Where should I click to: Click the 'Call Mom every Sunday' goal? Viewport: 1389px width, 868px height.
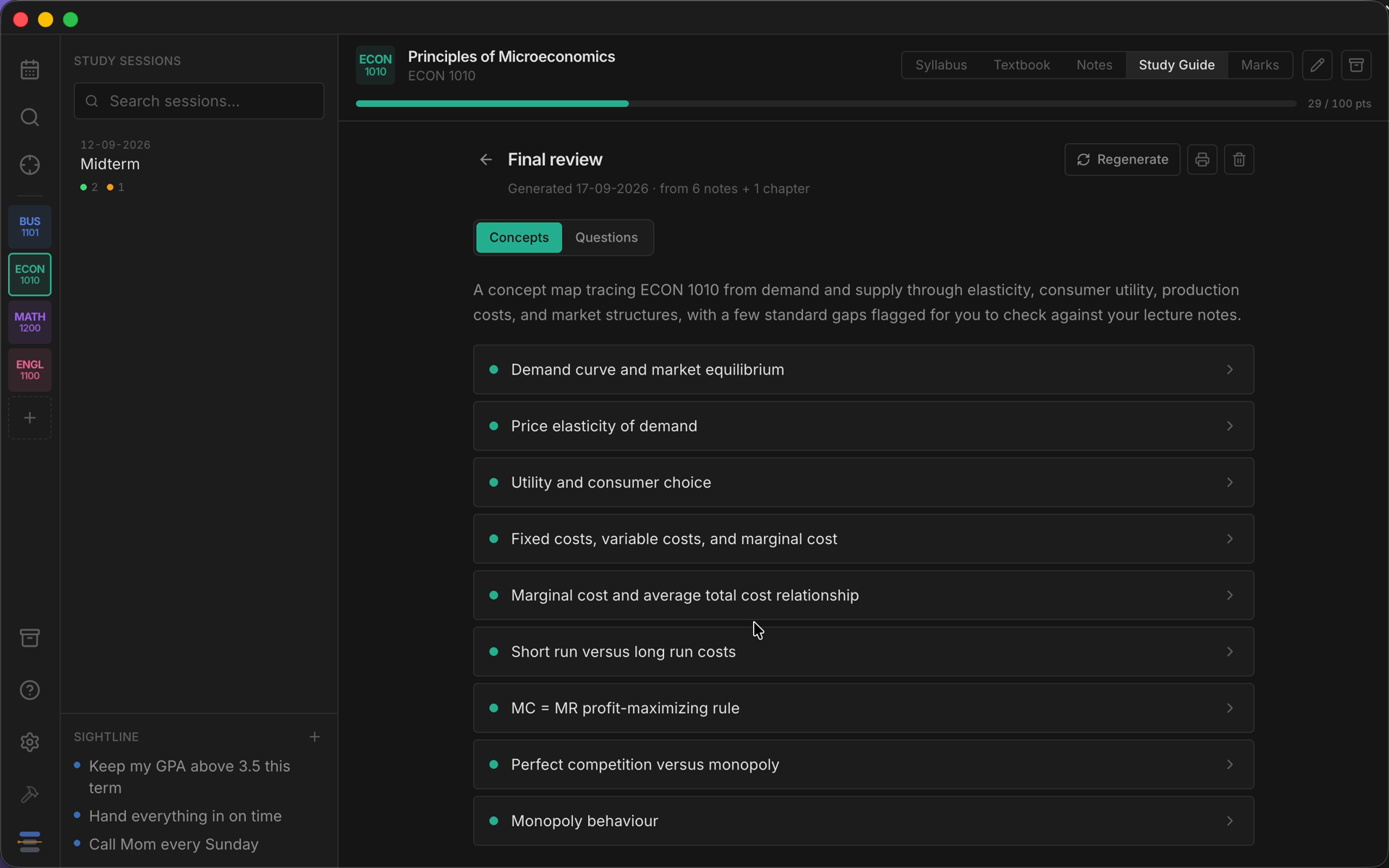click(174, 844)
